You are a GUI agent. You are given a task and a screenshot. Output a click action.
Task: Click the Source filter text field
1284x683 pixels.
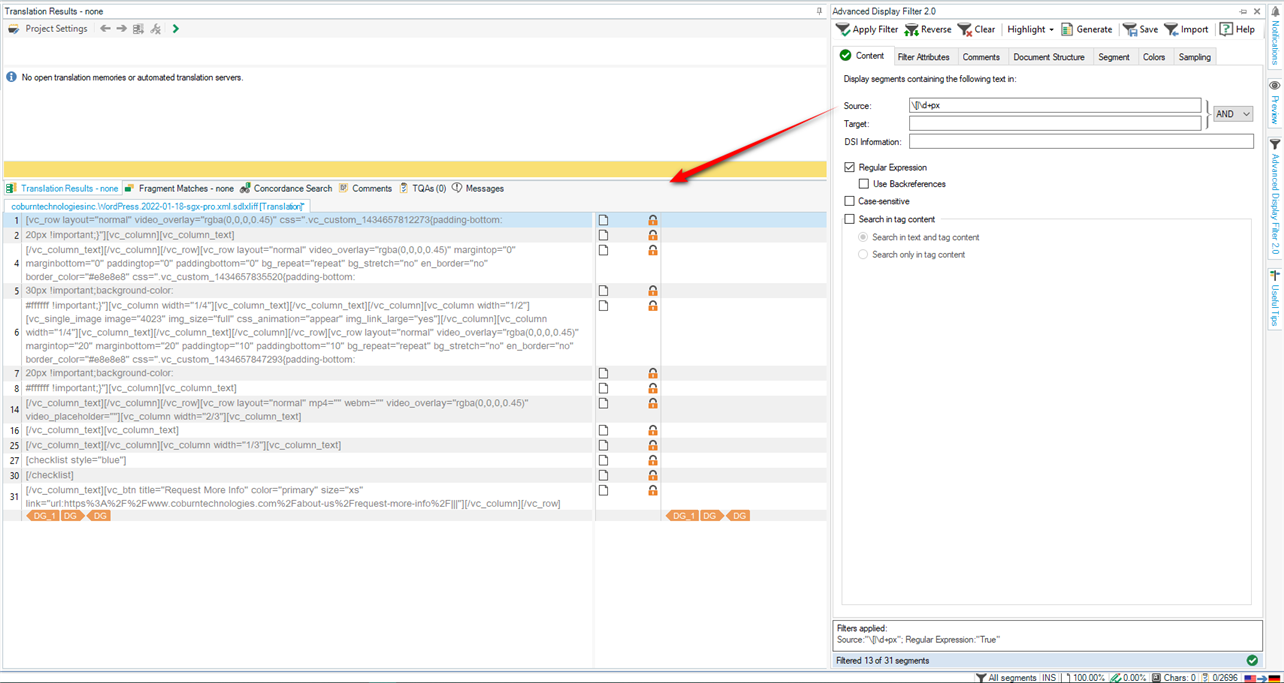pyautogui.click(x=1054, y=105)
